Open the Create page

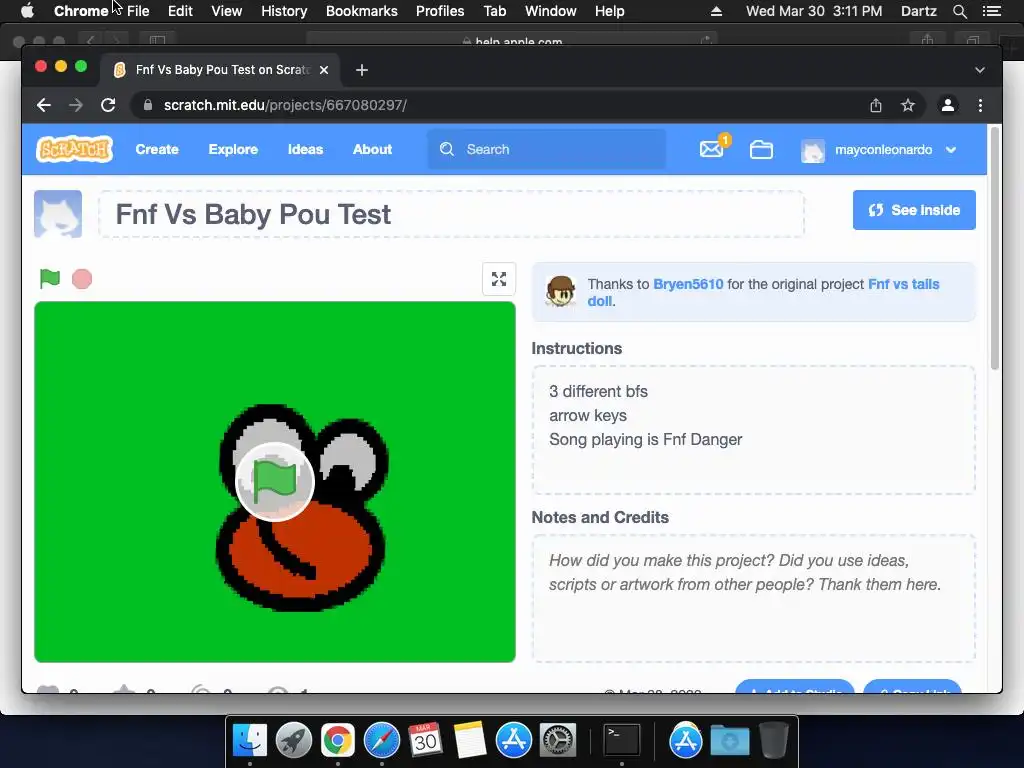click(157, 150)
